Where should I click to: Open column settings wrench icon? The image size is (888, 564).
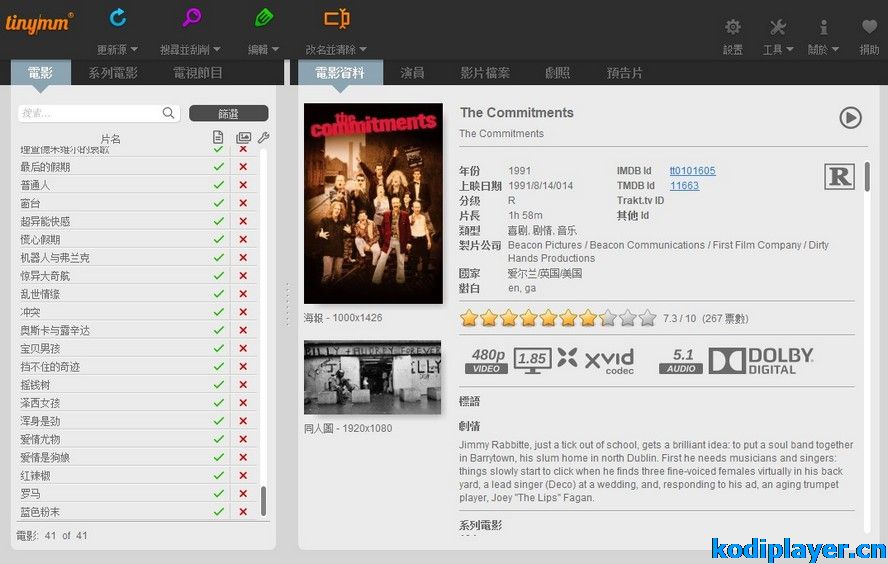(x=263, y=137)
